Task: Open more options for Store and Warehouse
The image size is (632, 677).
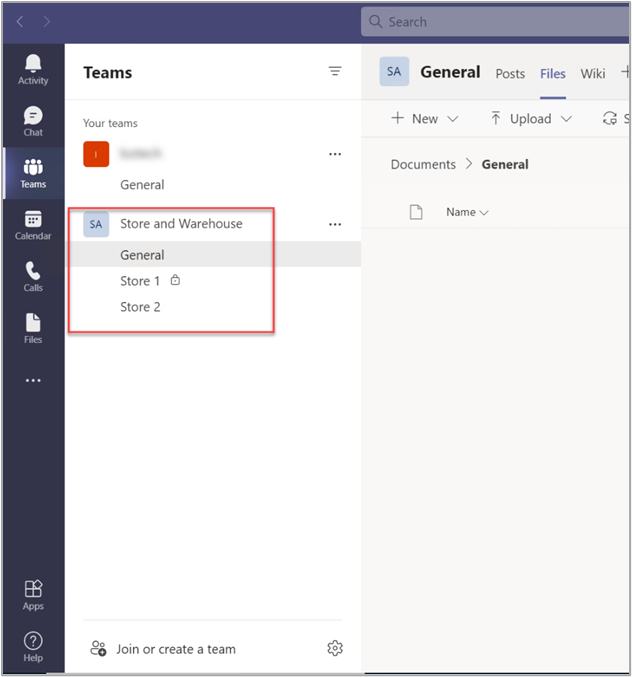Action: (335, 225)
